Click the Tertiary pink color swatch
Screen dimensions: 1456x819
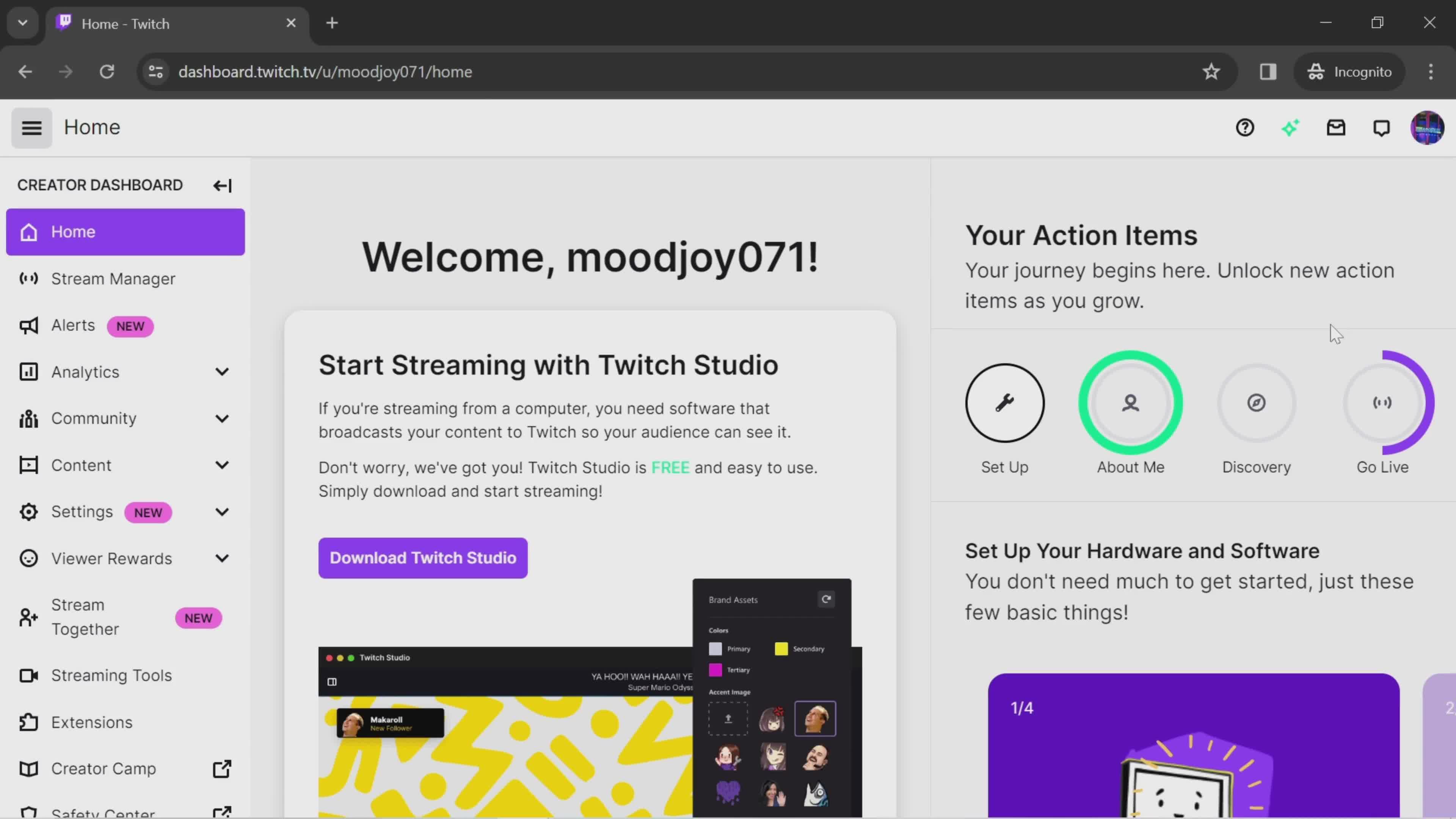(x=715, y=670)
